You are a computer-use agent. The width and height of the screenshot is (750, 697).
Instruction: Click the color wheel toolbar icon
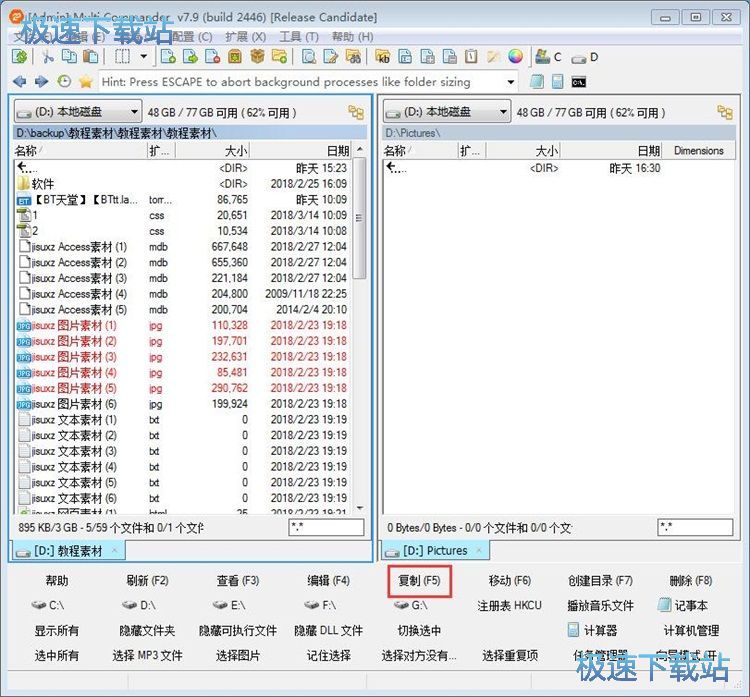point(515,57)
